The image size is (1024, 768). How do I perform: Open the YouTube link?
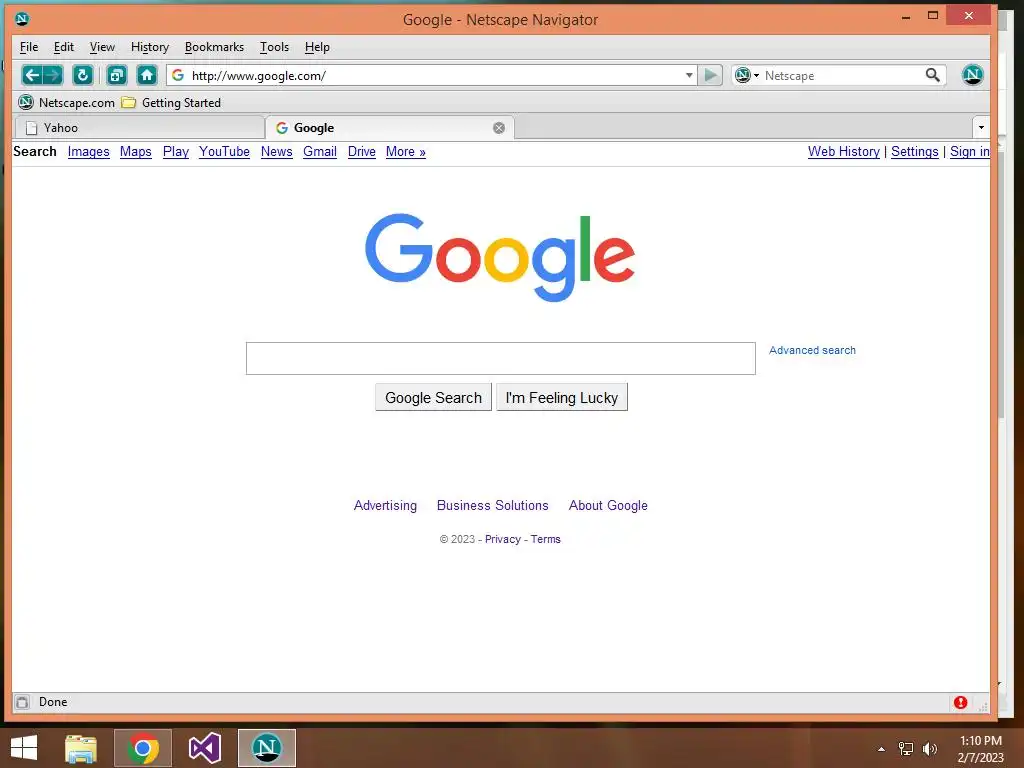224,152
